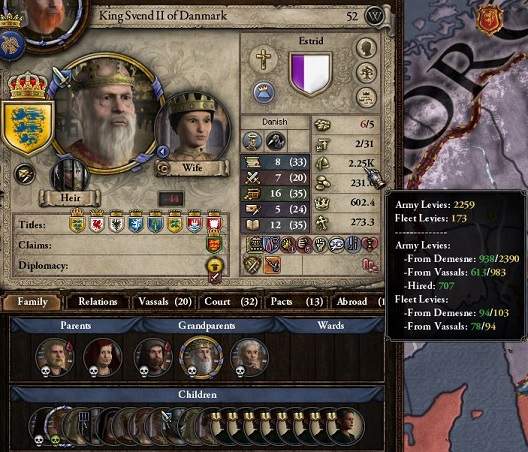Click the yellow Danmark lions coat of arms

point(27,128)
